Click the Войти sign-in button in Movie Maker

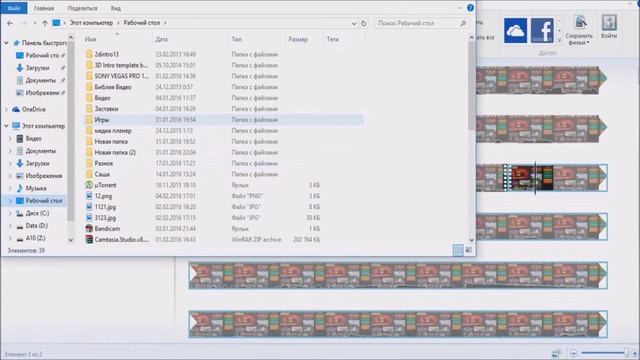pyautogui.click(x=609, y=27)
